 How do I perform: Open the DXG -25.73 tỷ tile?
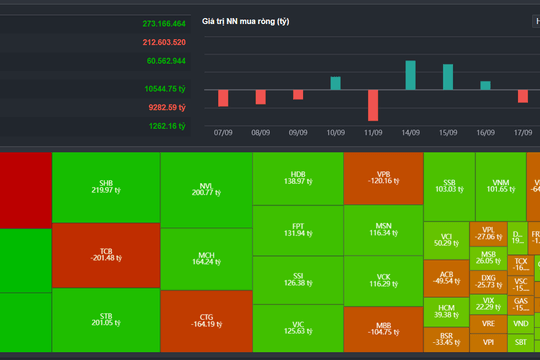(x=488, y=282)
